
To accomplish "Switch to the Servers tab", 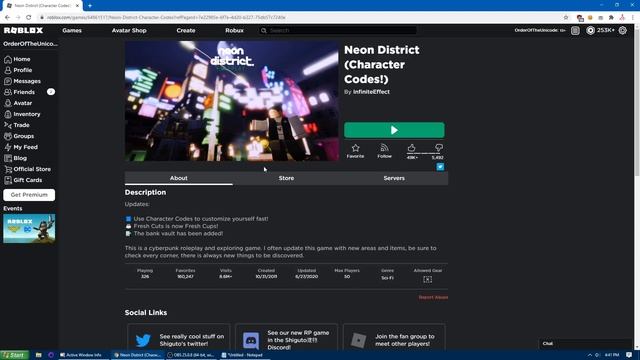I will (x=394, y=178).
